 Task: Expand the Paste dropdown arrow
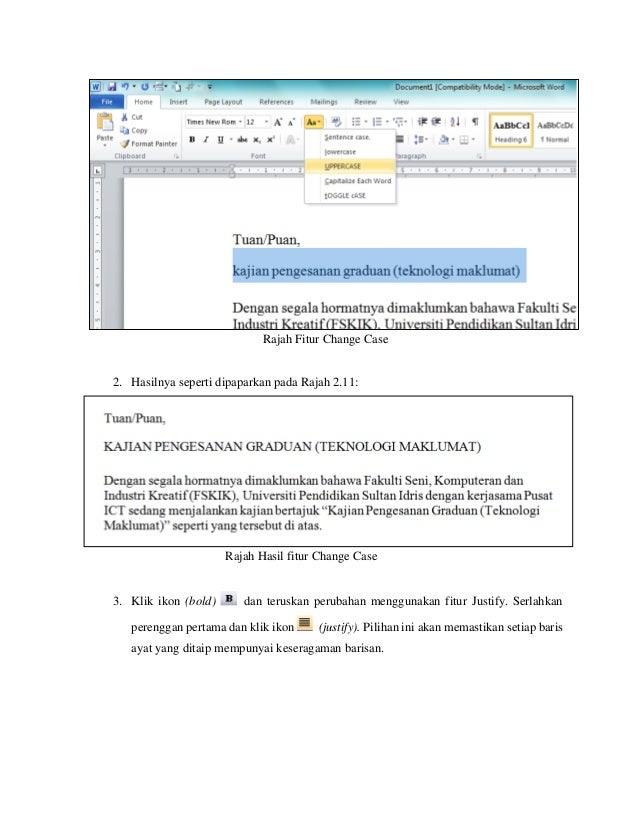[105, 144]
